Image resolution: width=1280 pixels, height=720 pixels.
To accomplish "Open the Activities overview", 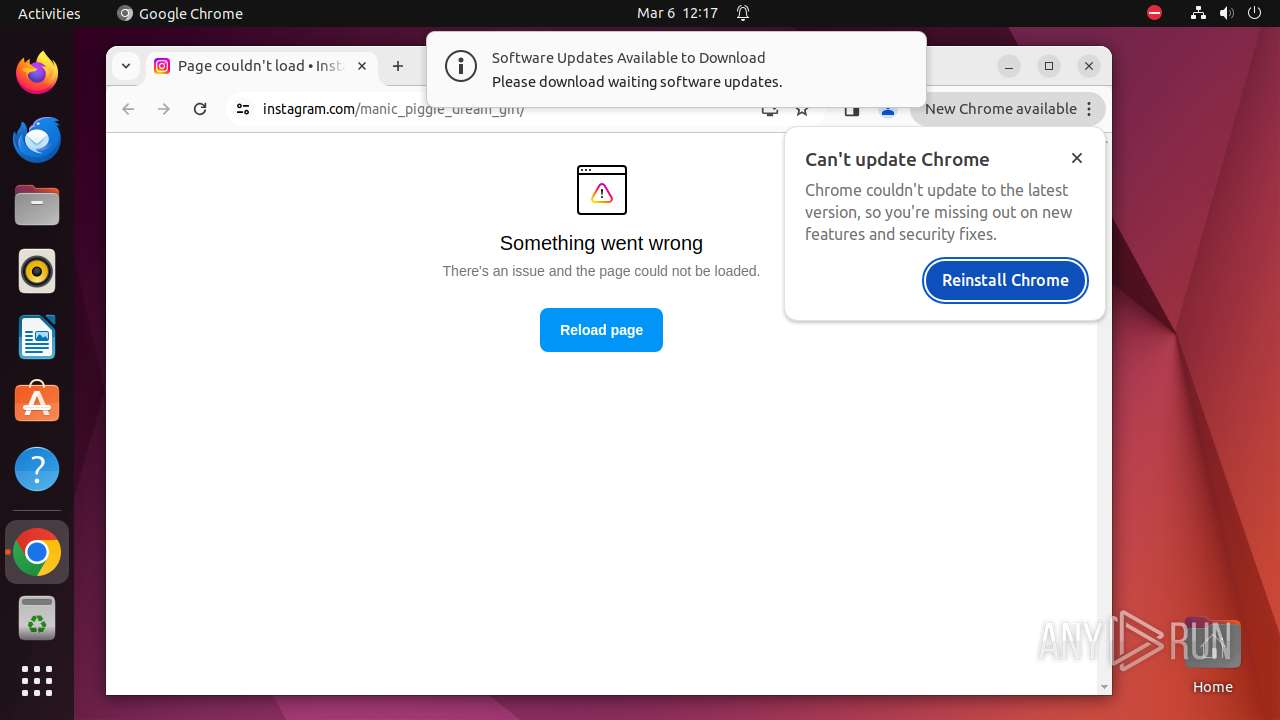I will [x=49, y=13].
